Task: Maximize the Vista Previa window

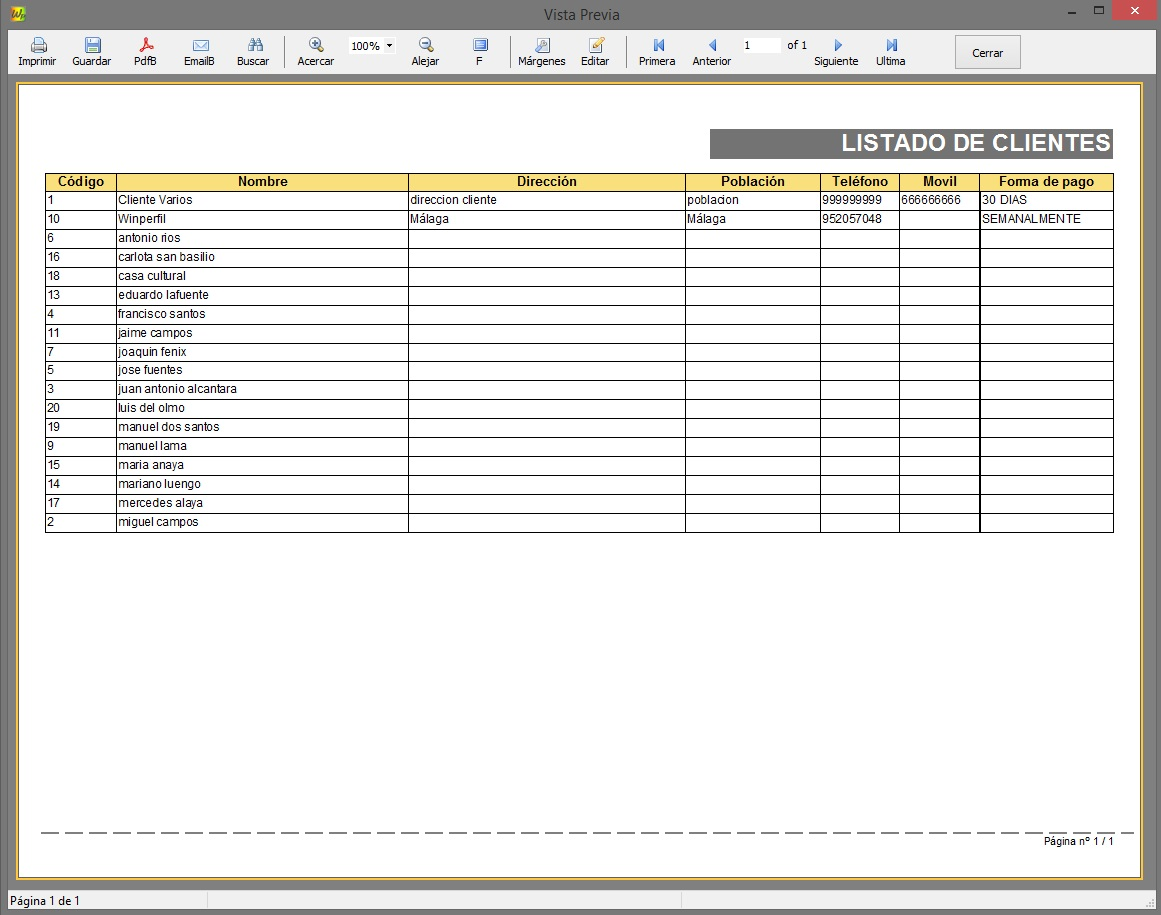Action: [1099, 10]
